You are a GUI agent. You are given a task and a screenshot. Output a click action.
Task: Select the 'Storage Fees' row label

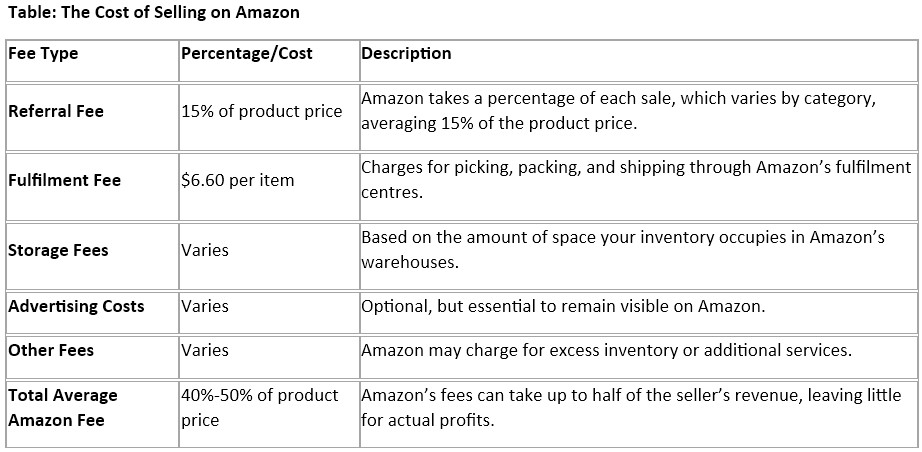click(x=60, y=250)
